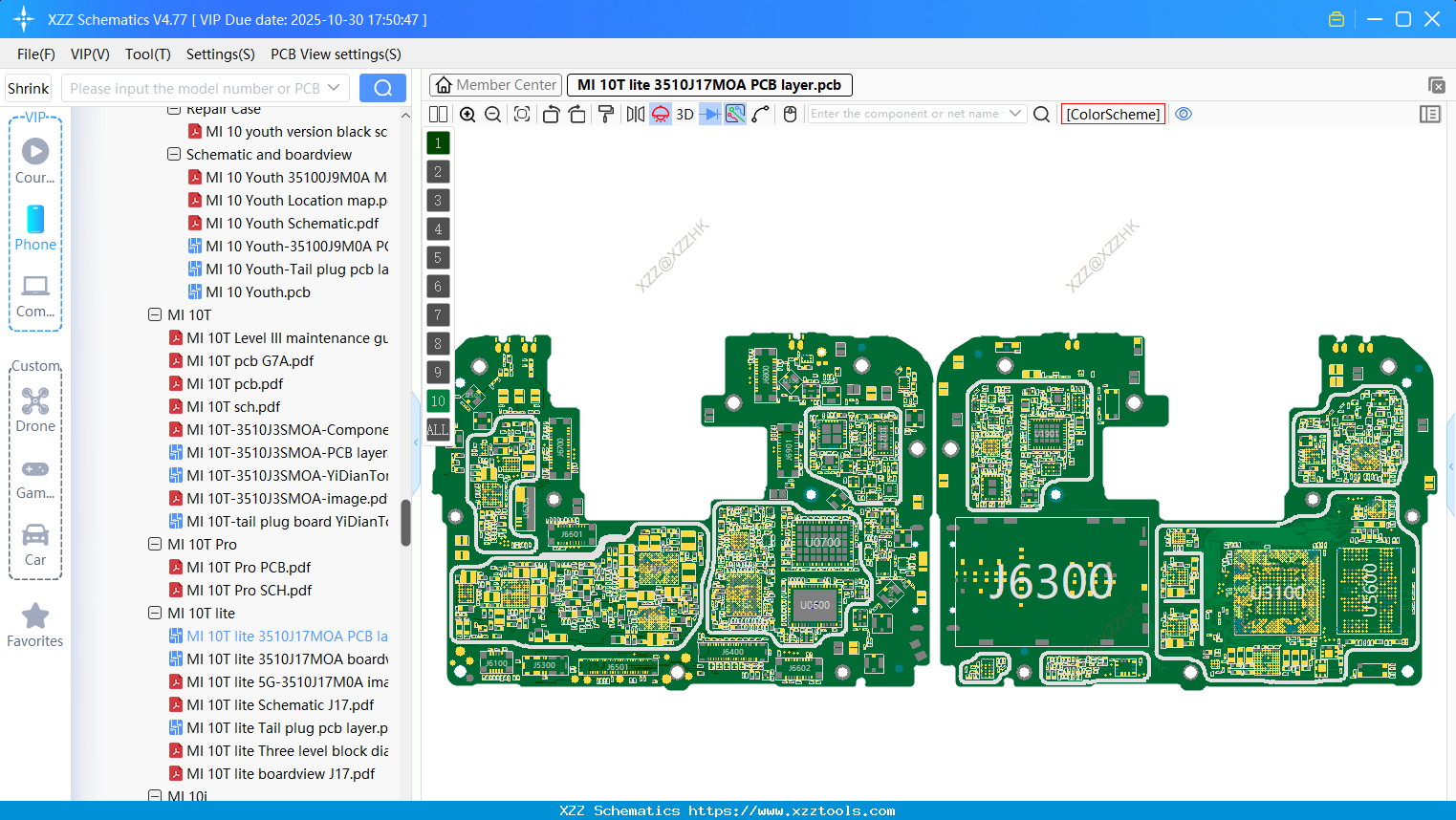Open the PCB View settings menu

(335, 54)
